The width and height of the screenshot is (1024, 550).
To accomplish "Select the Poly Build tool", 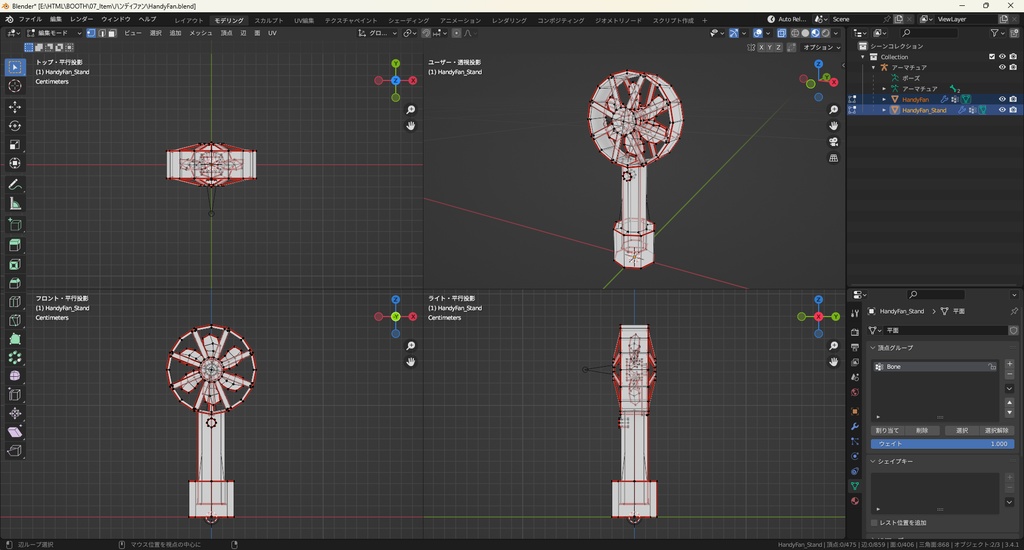I will [x=14, y=338].
